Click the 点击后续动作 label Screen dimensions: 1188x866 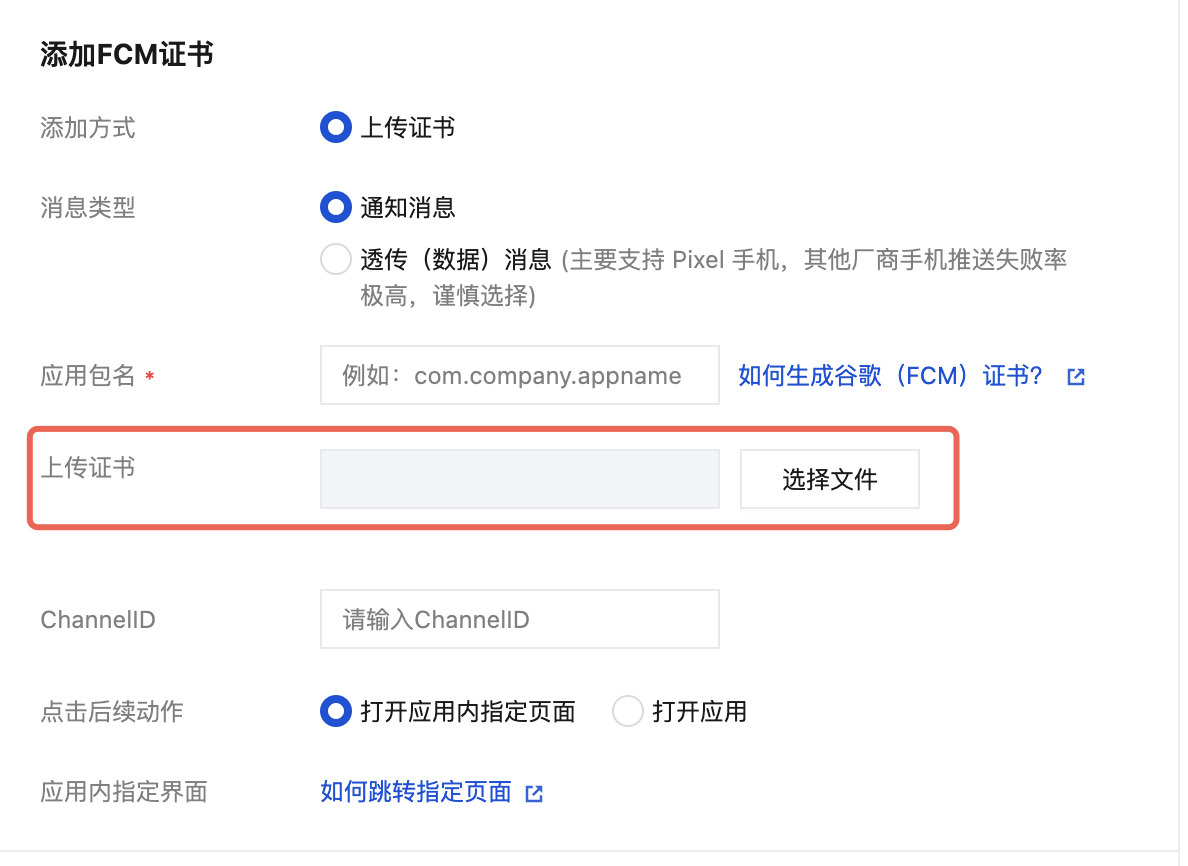112,711
